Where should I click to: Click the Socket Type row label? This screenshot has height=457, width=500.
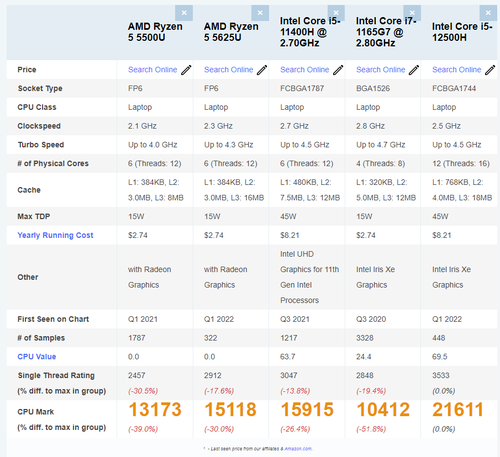(40, 89)
